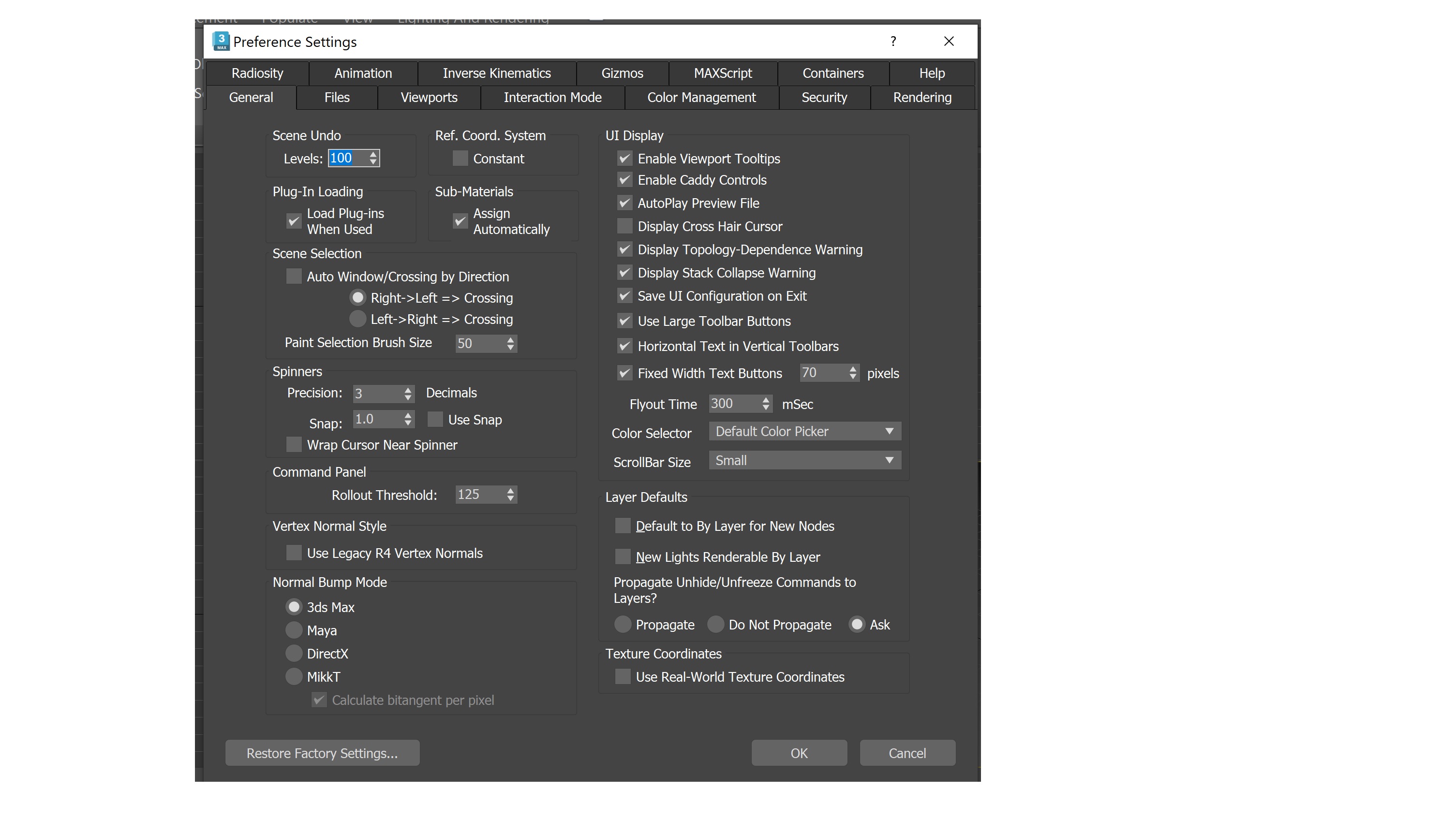The width and height of the screenshot is (1456, 833).
Task: Switch to the Viewports tab
Action: pyautogui.click(x=429, y=97)
